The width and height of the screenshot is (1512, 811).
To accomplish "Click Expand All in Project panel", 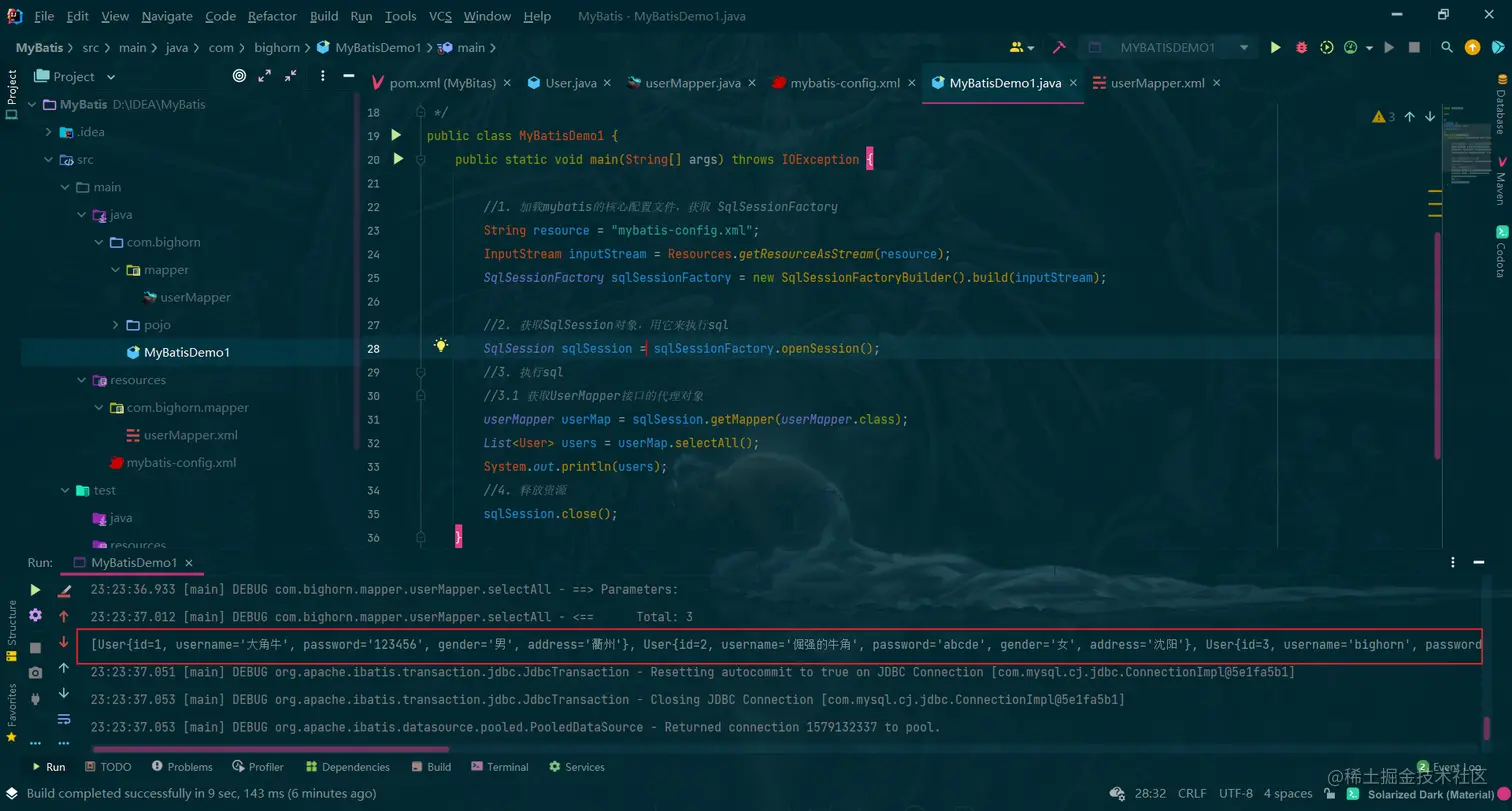I will point(265,76).
